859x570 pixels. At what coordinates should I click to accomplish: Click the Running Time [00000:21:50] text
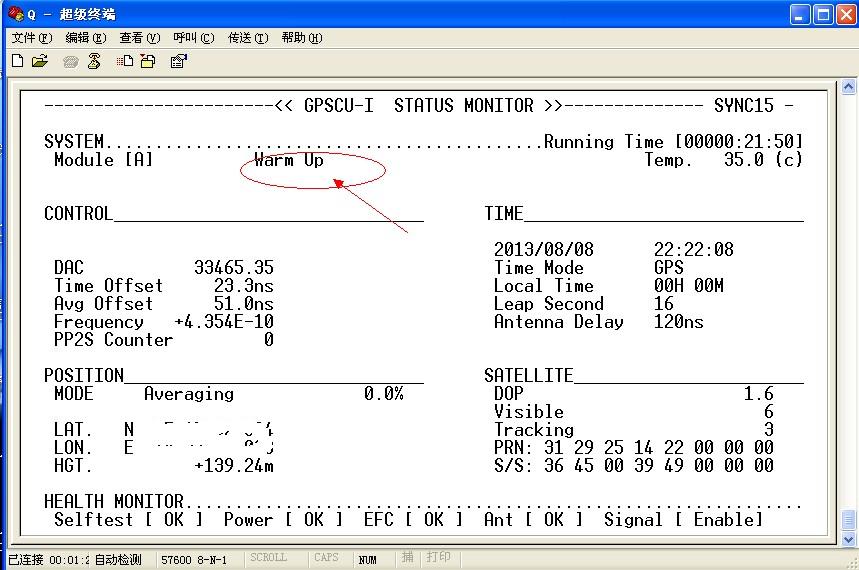[673, 142]
